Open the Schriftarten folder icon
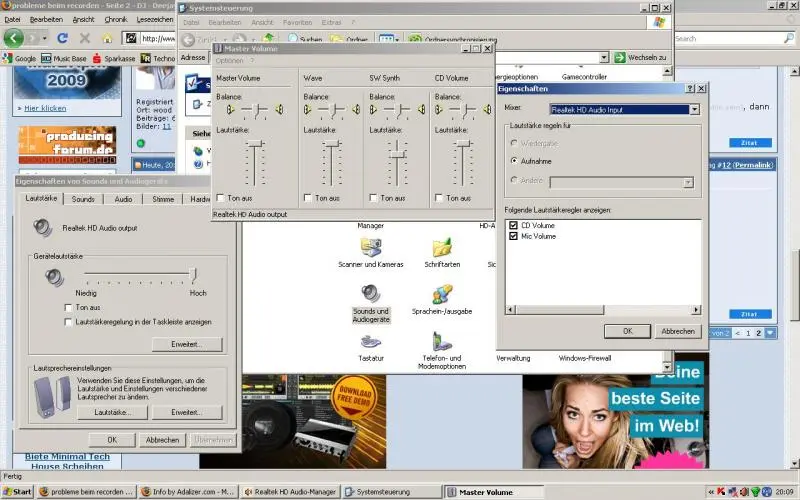Screen dimensions: 800x500 click(441, 248)
